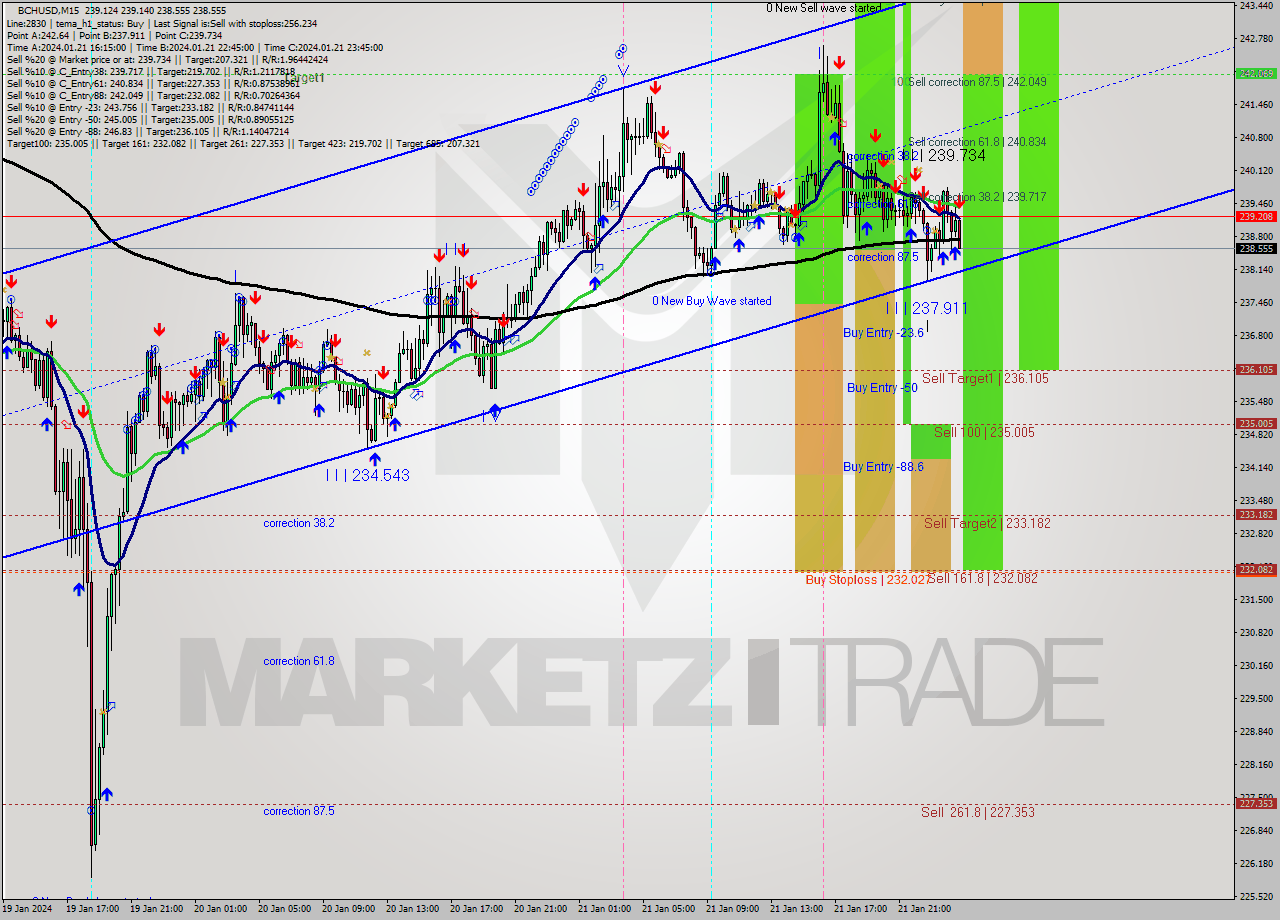This screenshot has width=1280, height=920.
Task: Click the '20 Jan 01:00' time axis label
Action: (220, 910)
